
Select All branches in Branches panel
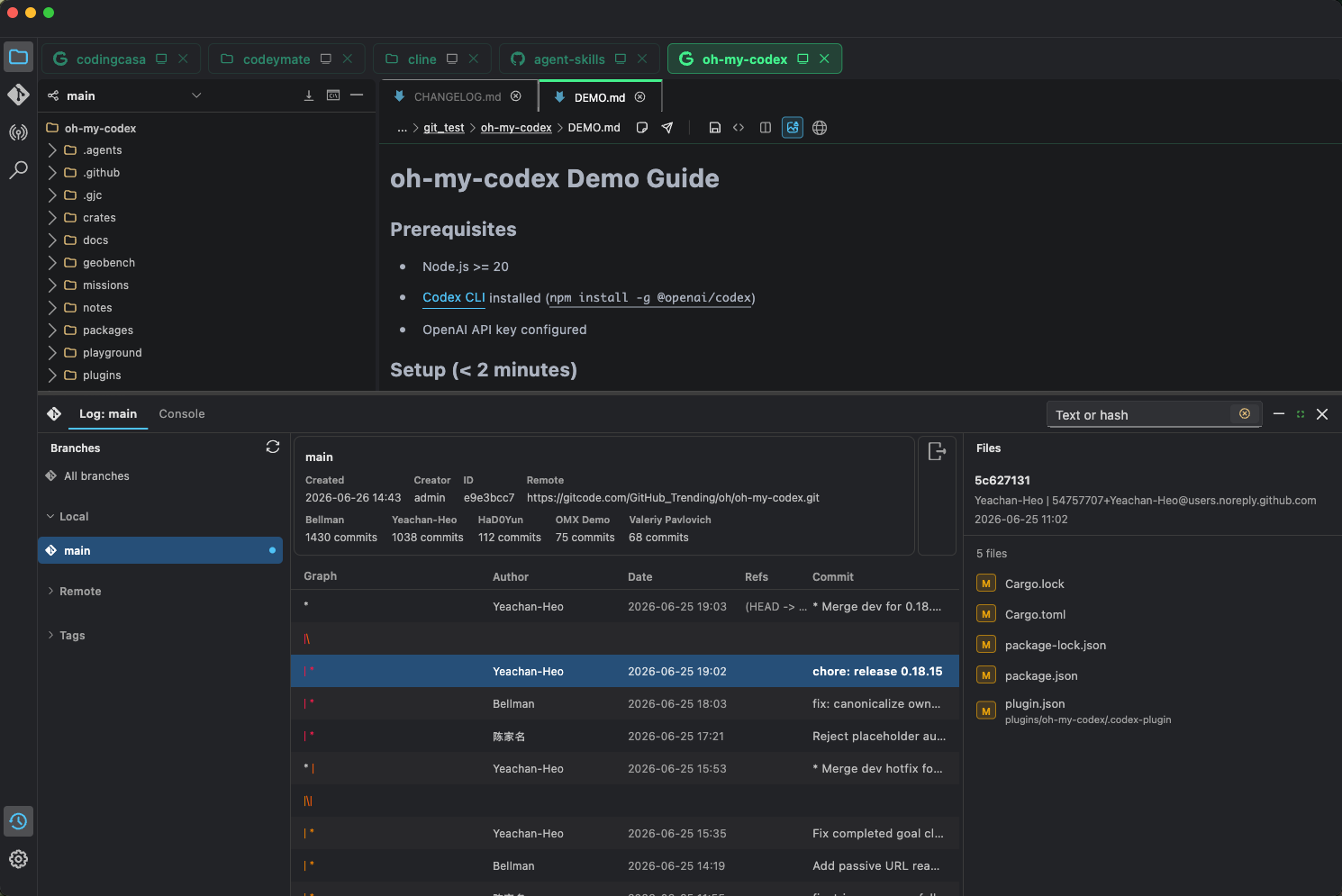pyautogui.click(x=97, y=475)
